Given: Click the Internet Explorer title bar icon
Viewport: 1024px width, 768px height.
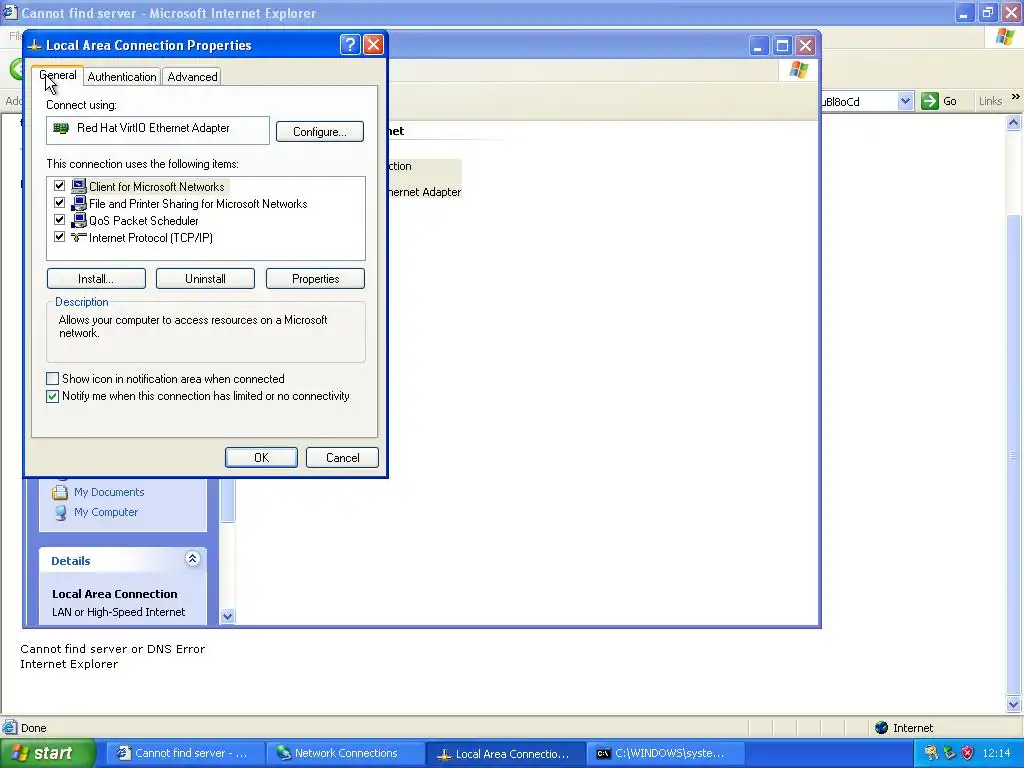Looking at the screenshot, I should click(x=10, y=12).
